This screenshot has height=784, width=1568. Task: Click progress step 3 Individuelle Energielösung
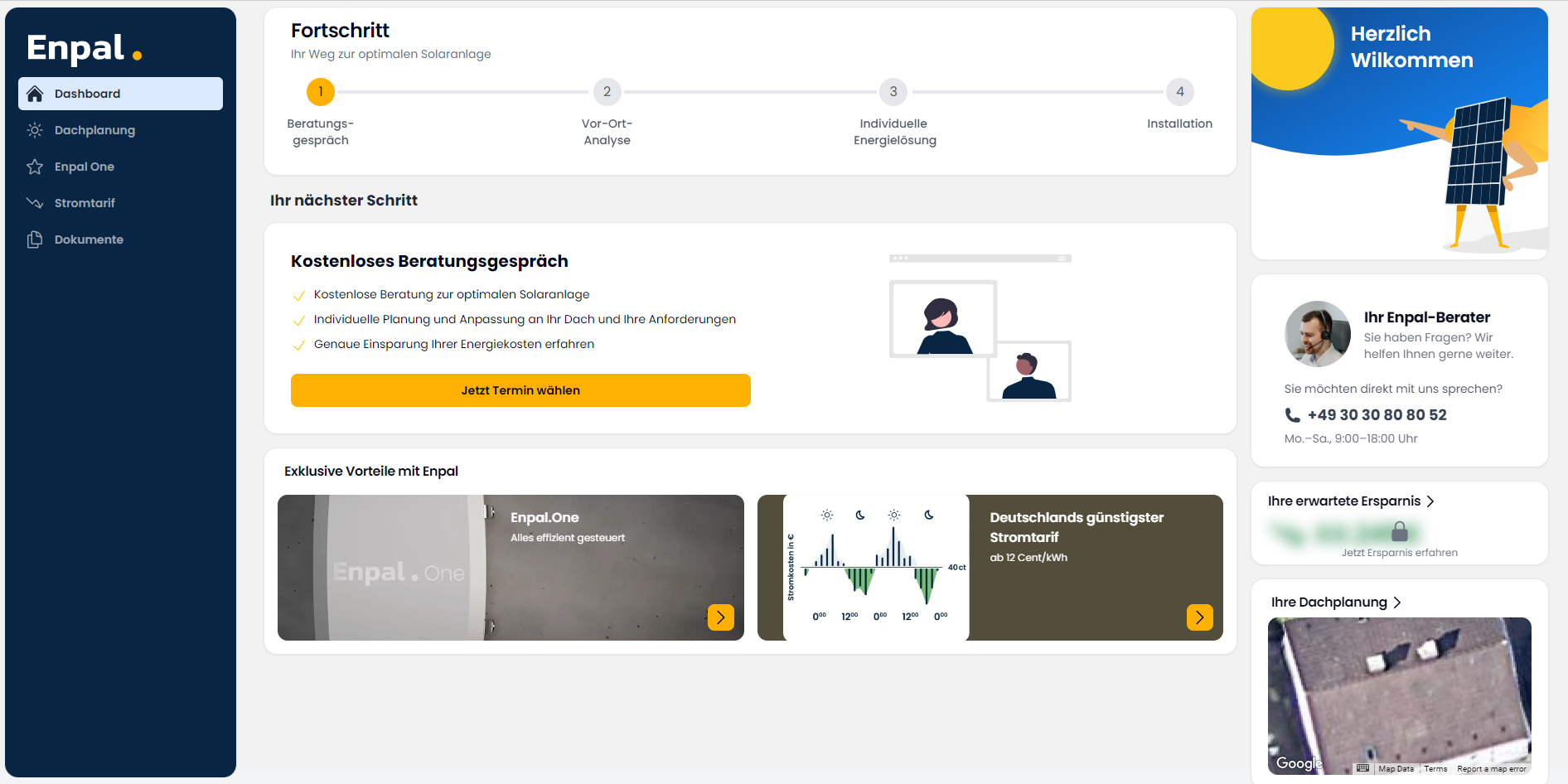(893, 92)
